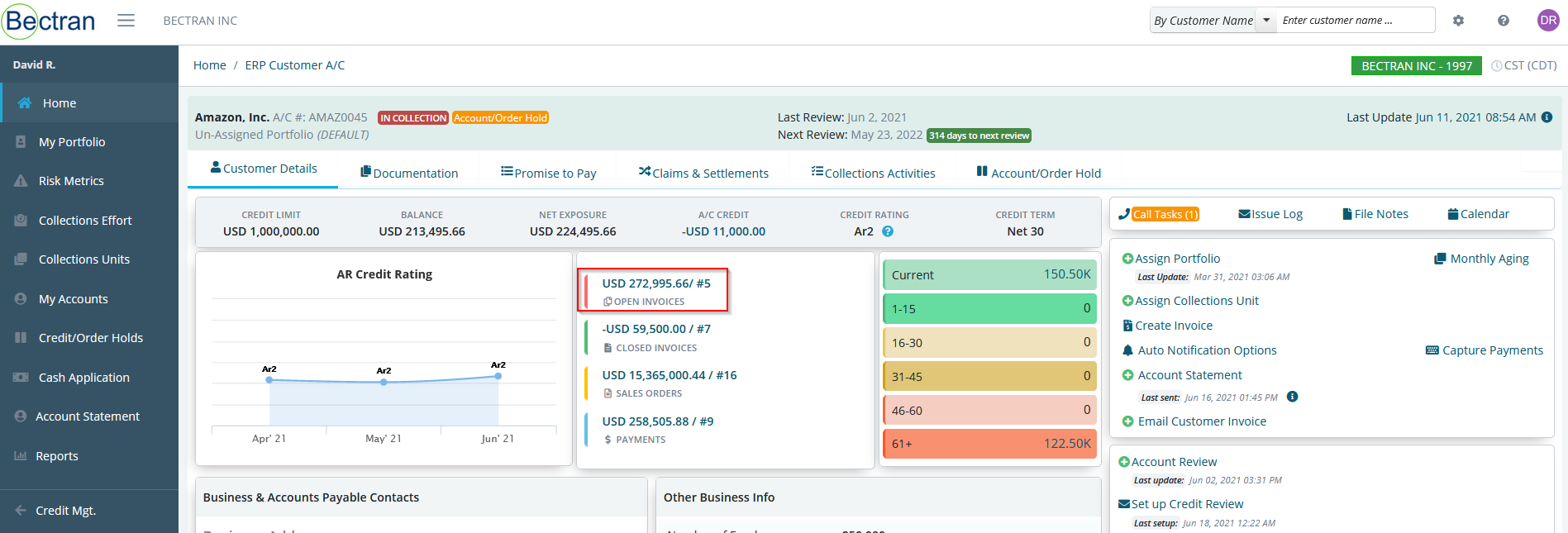Open Claims & Settlements tab
Viewport: 1568px width, 533px height.
coord(703,174)
